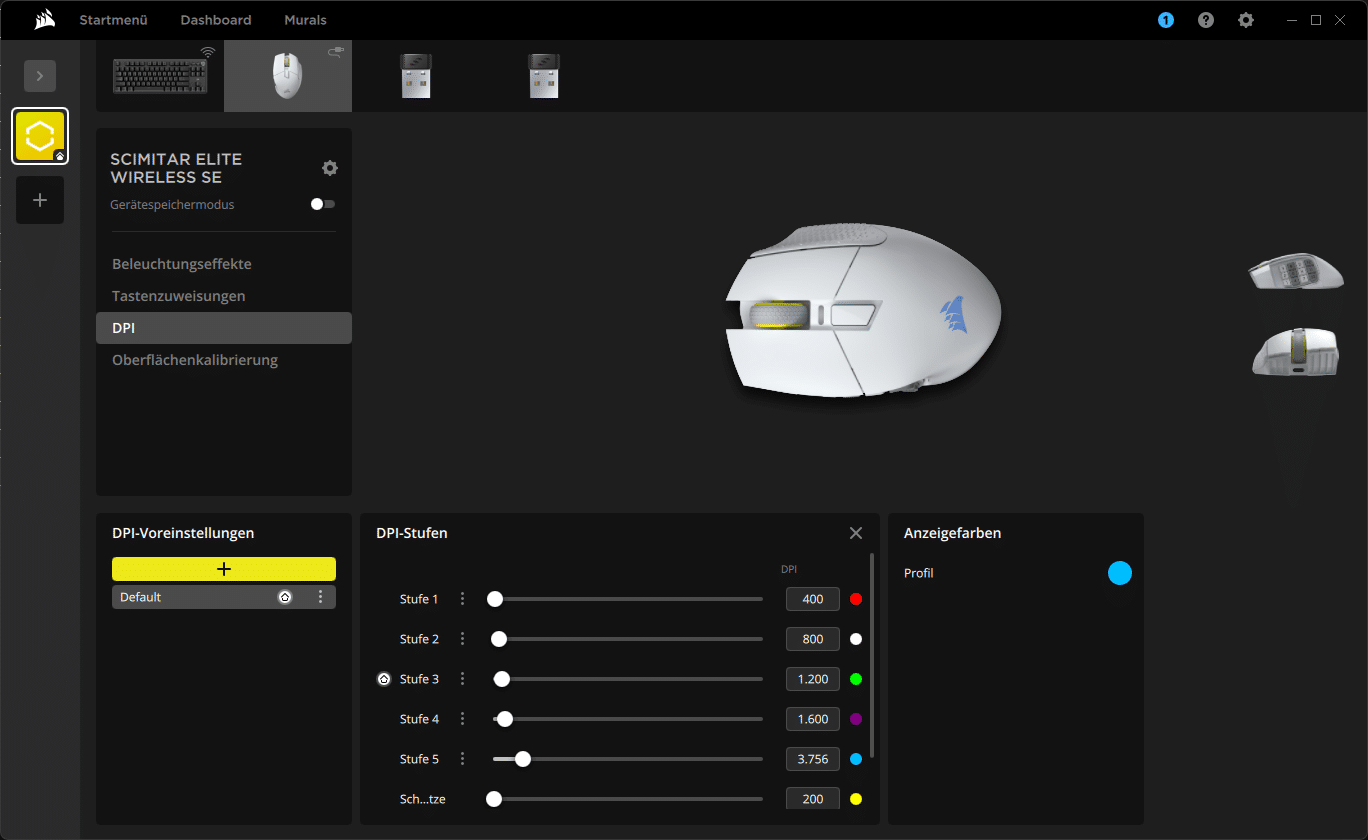Open the Beleuchtungseffekte section

click(182, 264)
